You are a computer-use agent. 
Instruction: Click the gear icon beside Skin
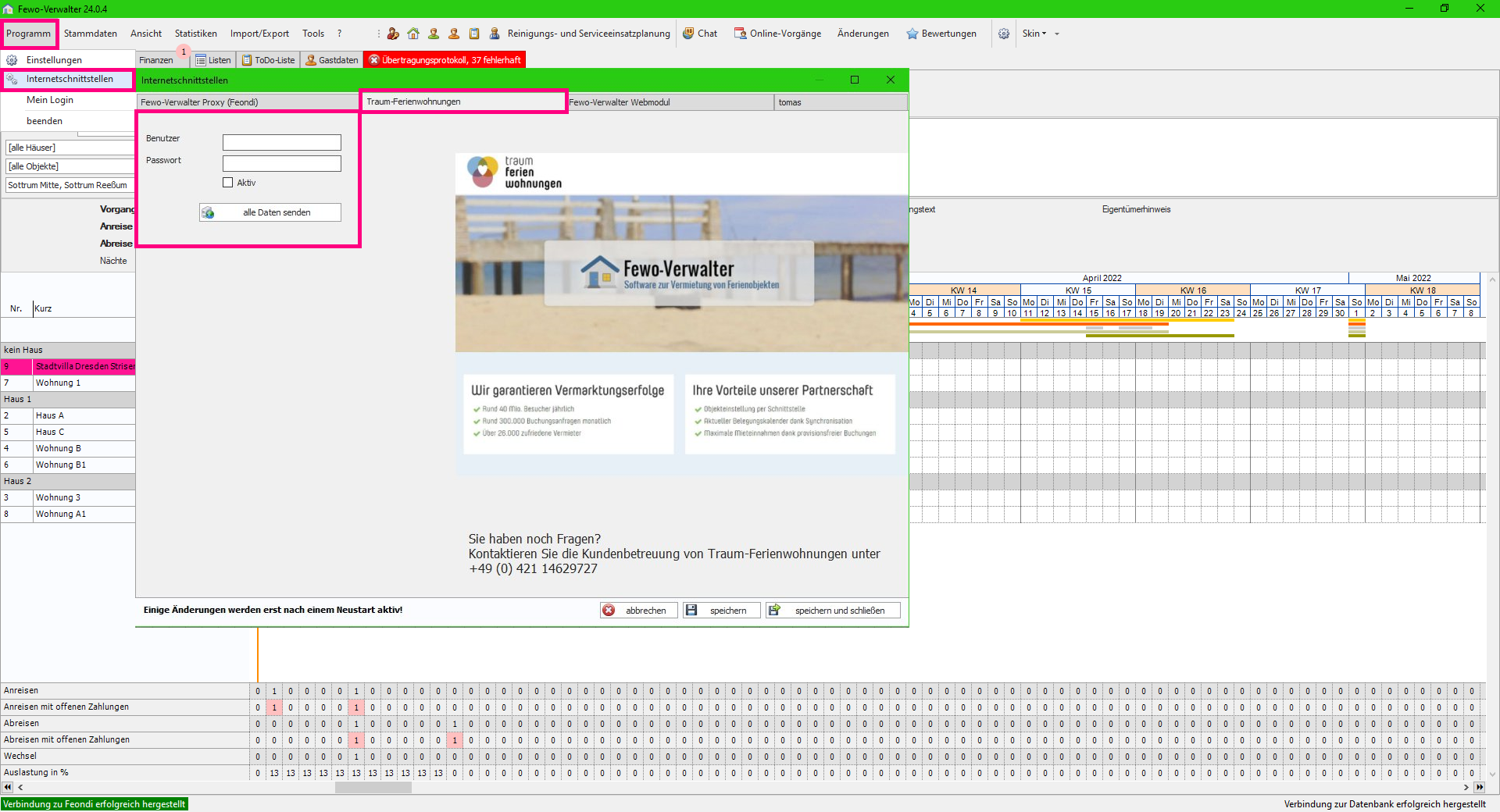(1004, 34)
